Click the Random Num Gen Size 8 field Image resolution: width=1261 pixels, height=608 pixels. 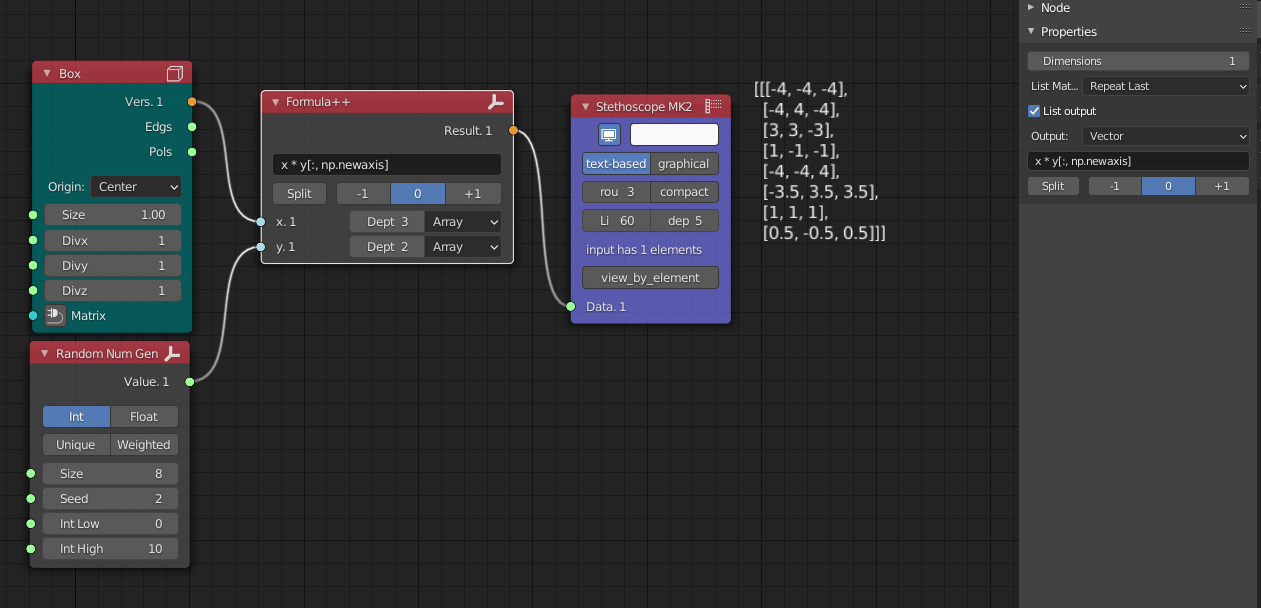tap(111, 474)
